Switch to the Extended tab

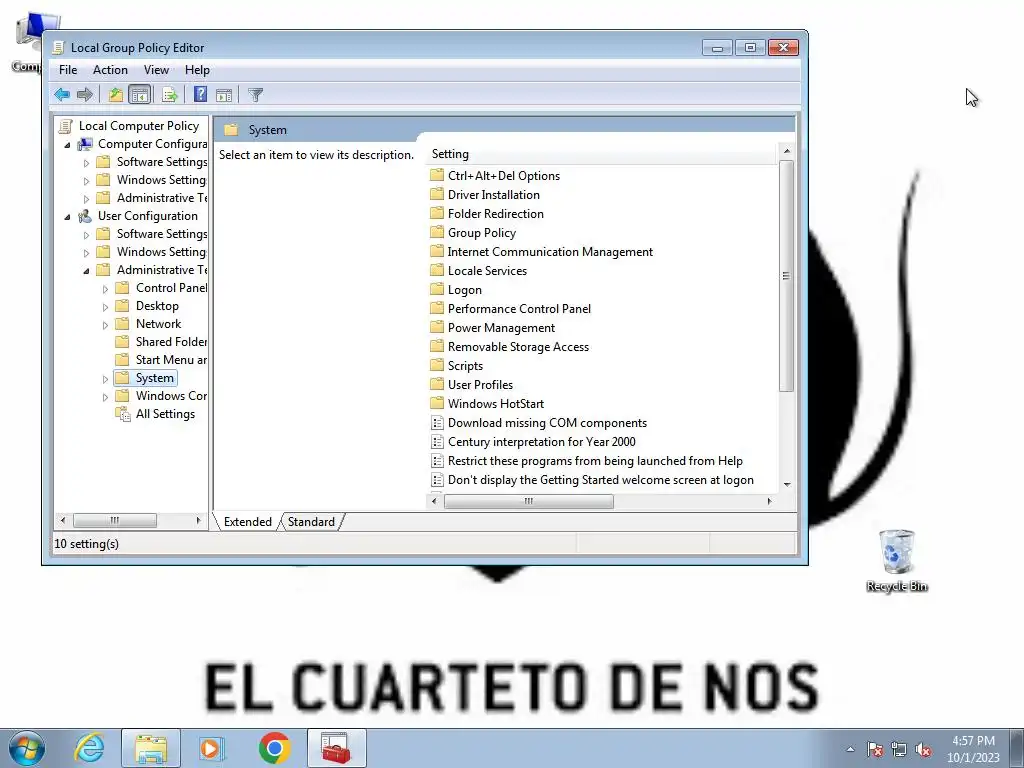[x=248, y=522]
